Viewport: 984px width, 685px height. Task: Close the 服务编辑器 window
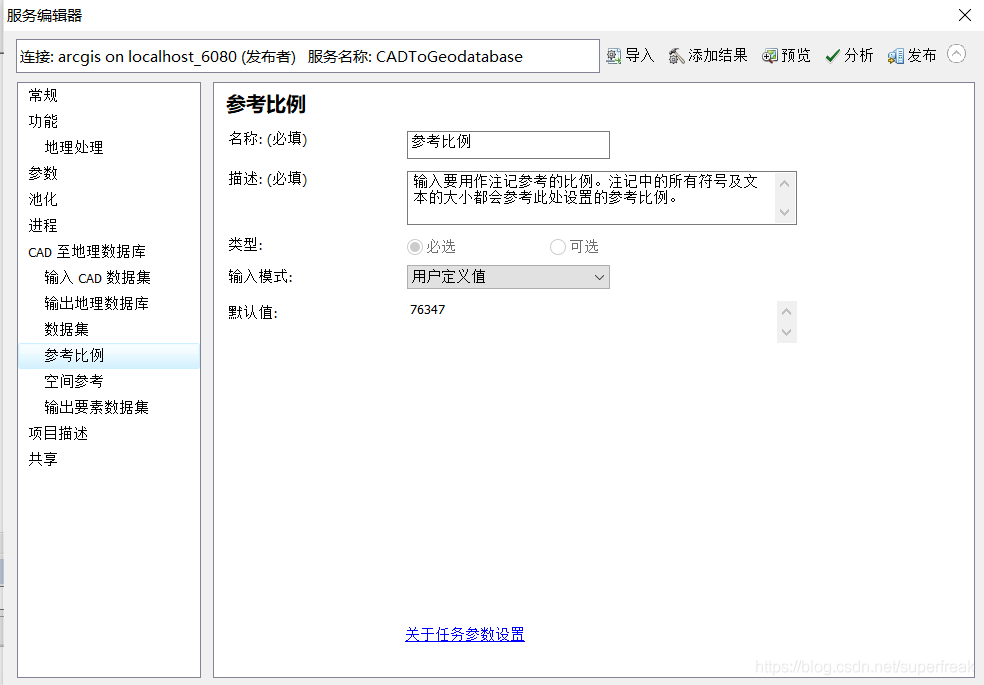pos(965,15)
